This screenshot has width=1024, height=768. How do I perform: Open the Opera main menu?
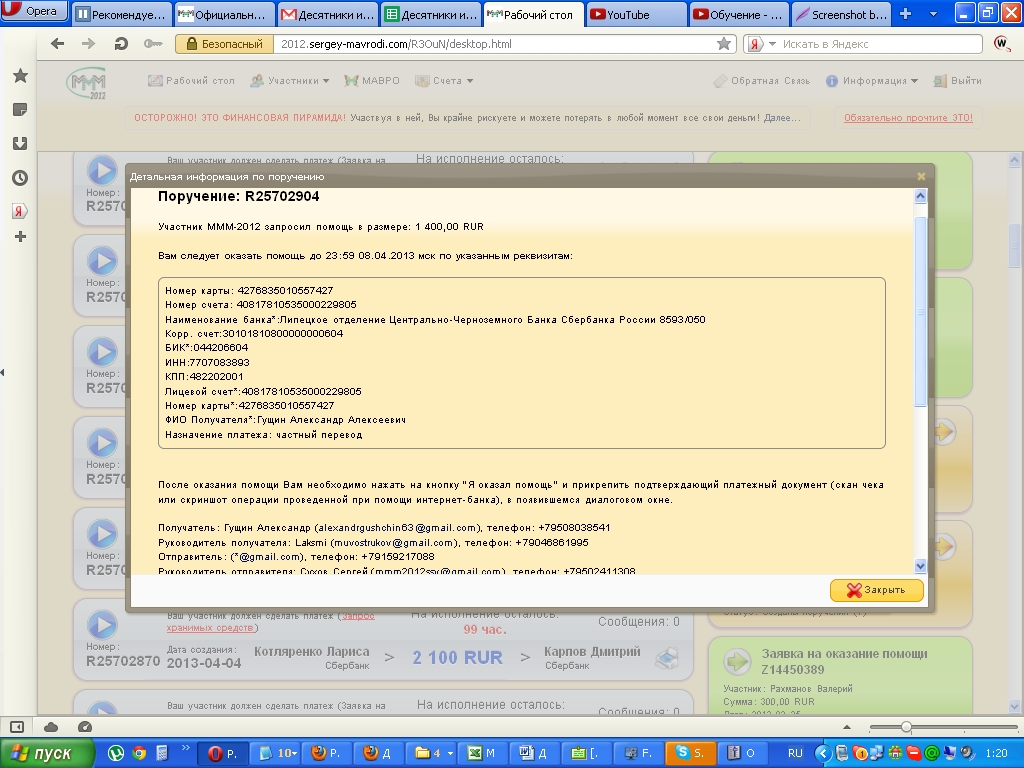tap(34, 10)
